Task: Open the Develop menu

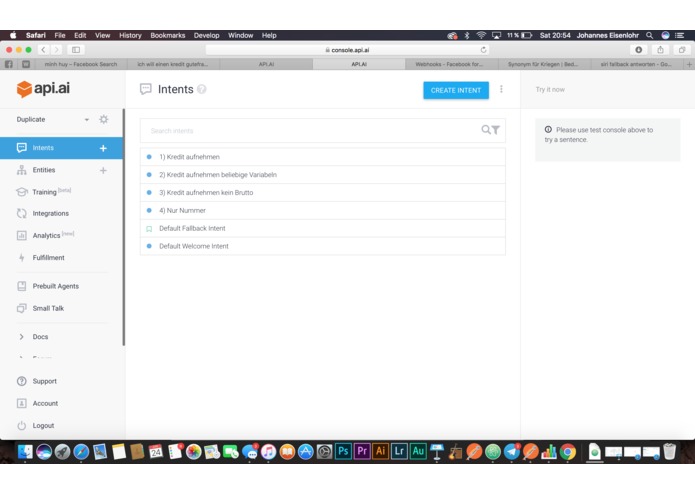Action: pos(206,35)
